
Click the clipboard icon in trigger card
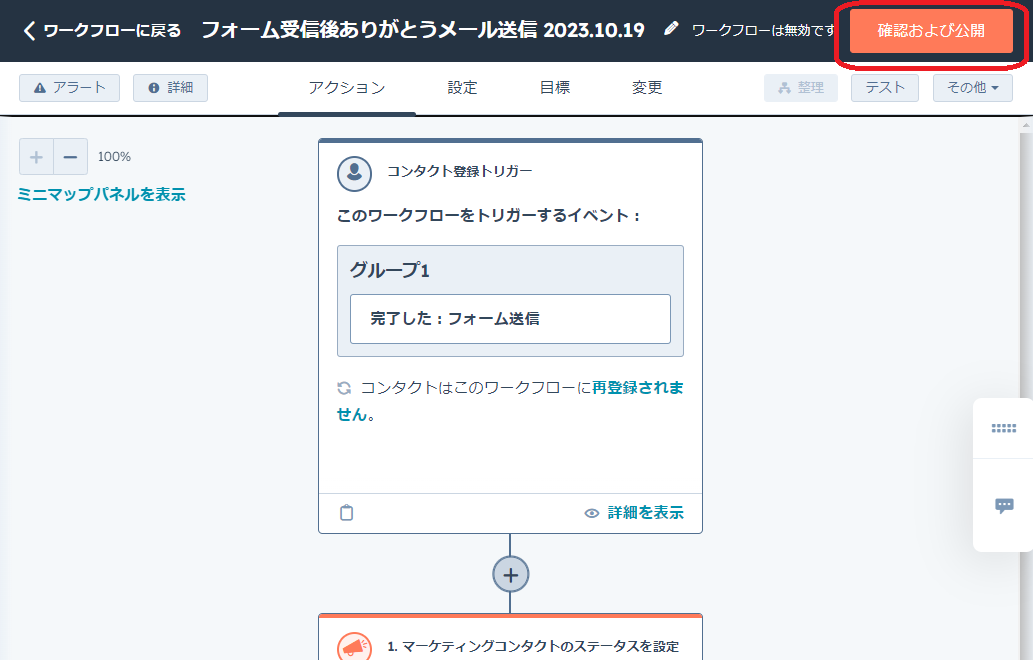pos(347,512)
